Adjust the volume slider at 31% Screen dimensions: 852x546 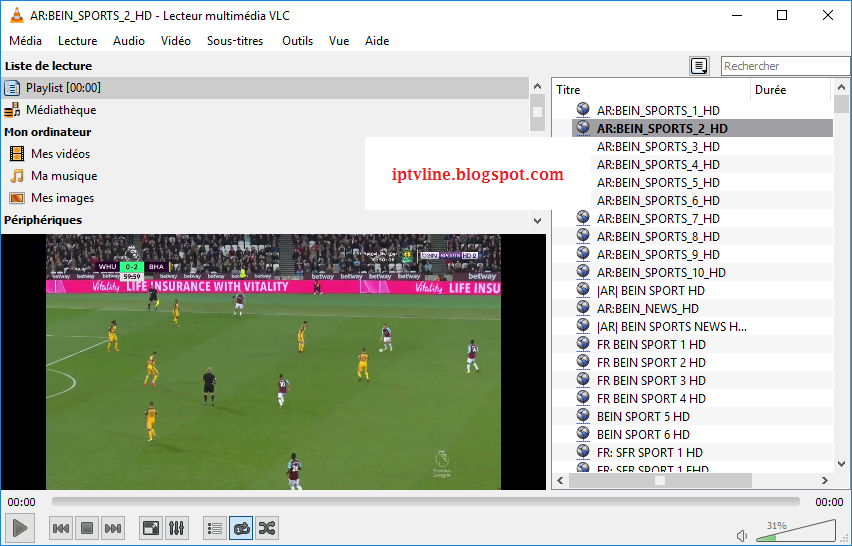click(x=796, y=531)
